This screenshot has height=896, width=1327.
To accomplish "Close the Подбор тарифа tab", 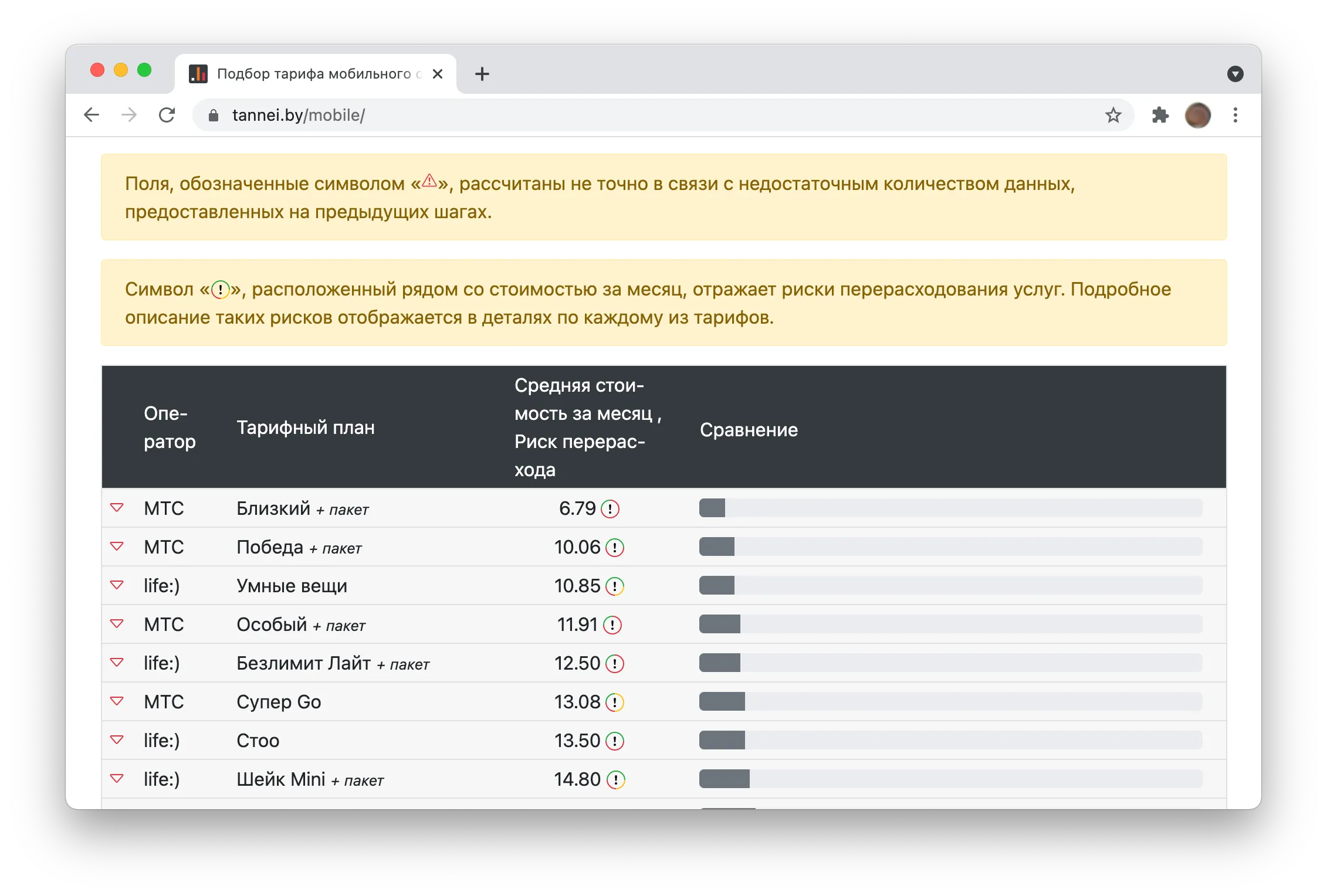I will (438, 74).
